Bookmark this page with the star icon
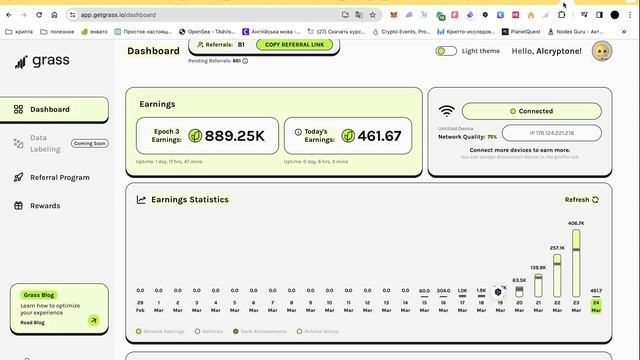This screenshot has height=360, width=640. pos(373,15)
